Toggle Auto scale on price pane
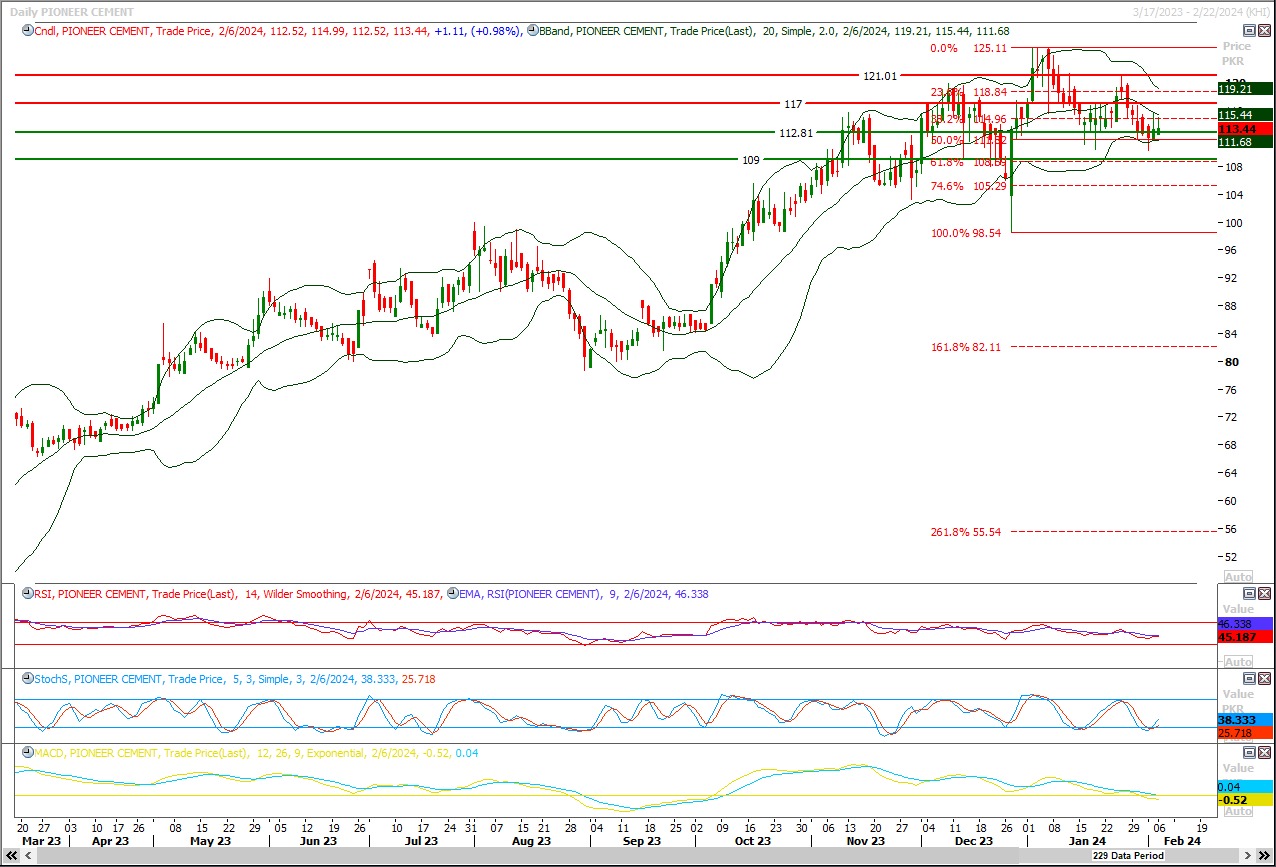This screenshot has width=1276, height=867. click(1238, 577)
